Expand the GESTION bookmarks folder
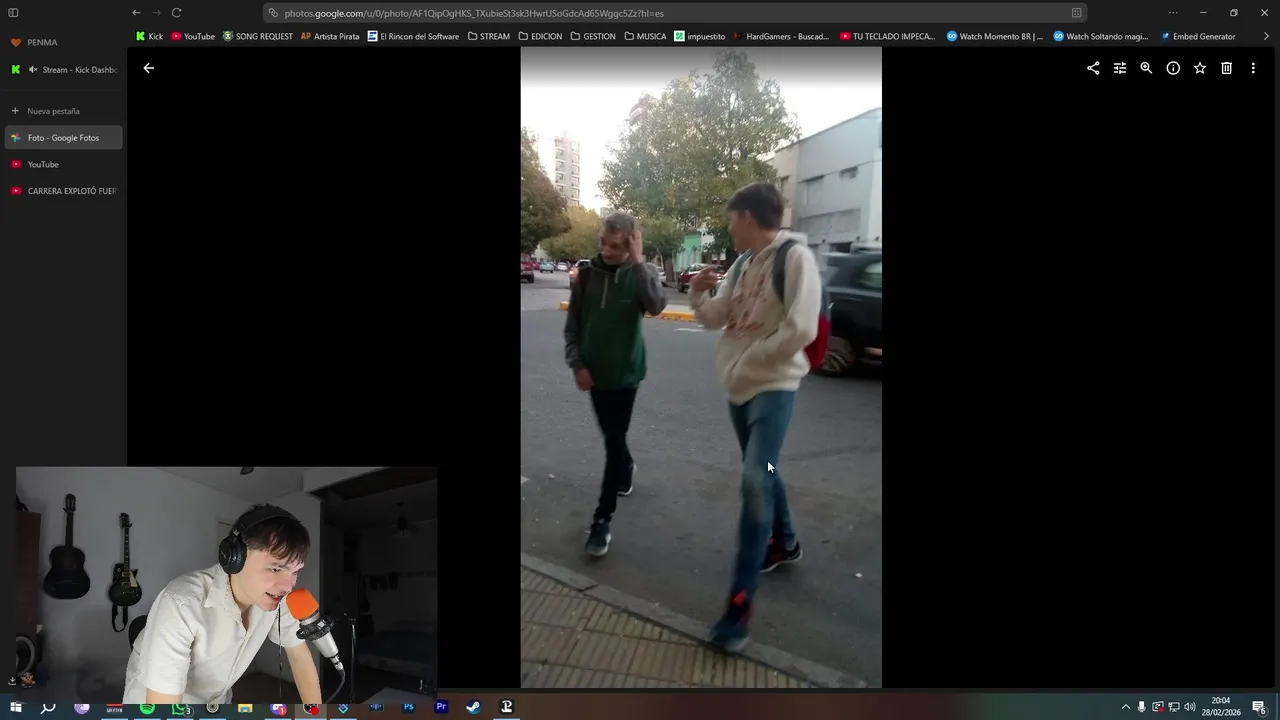The image size is (1280, 720). (593, 36)
